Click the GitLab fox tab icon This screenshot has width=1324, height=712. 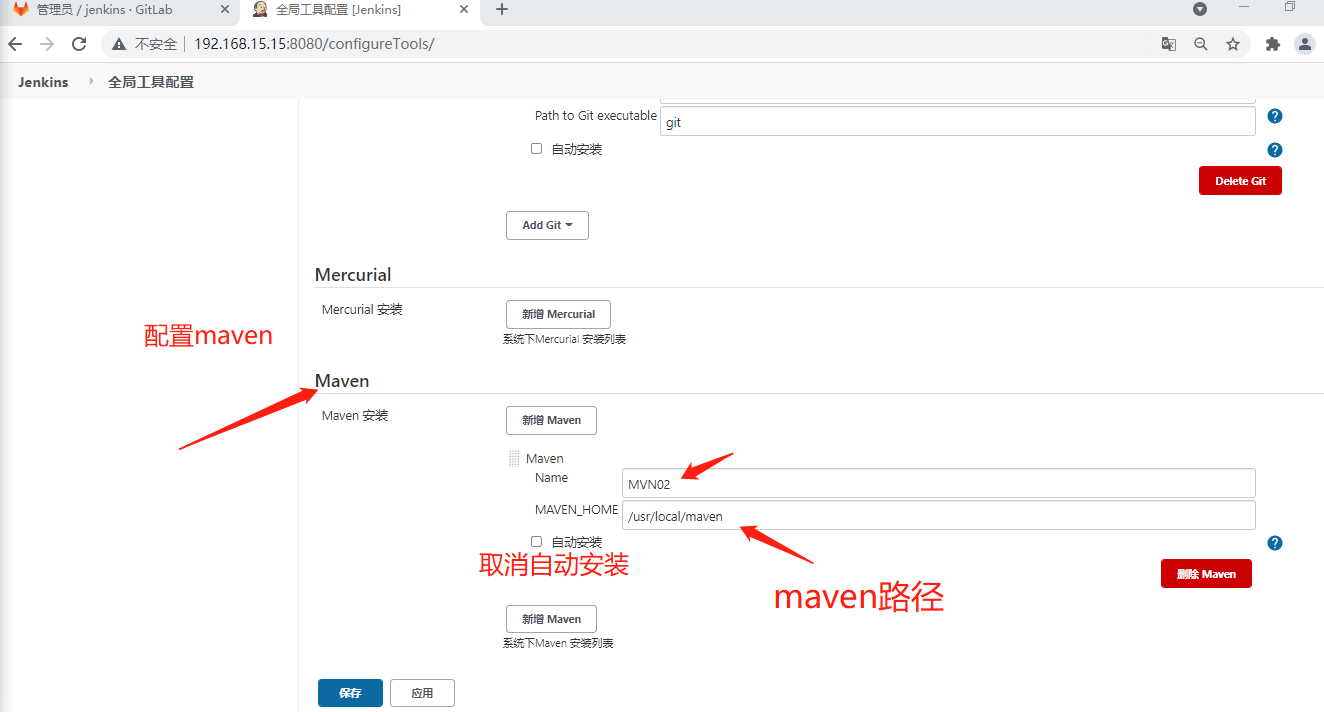(x=21, y=9)
